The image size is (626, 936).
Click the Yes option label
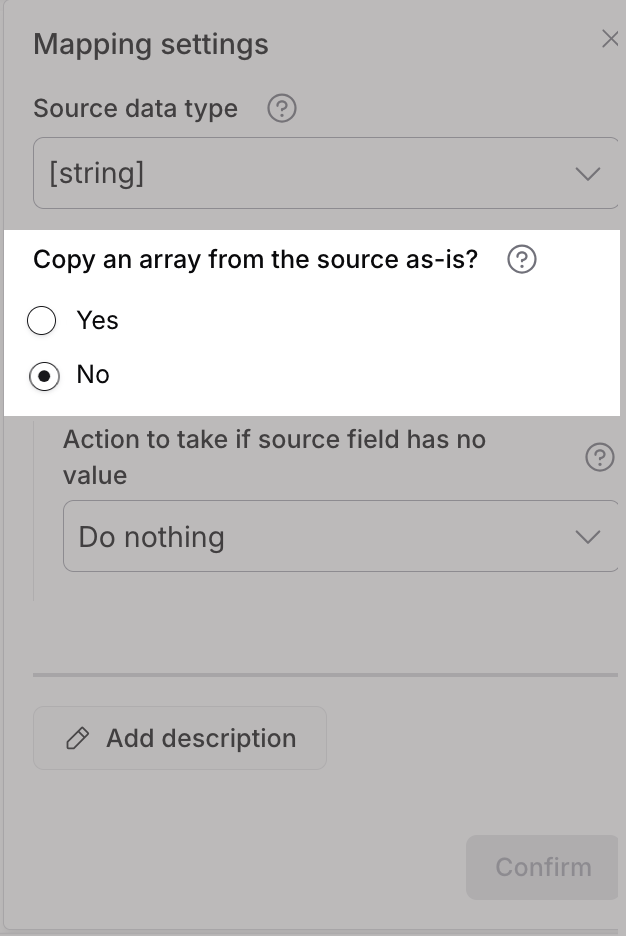pos(97,321)
